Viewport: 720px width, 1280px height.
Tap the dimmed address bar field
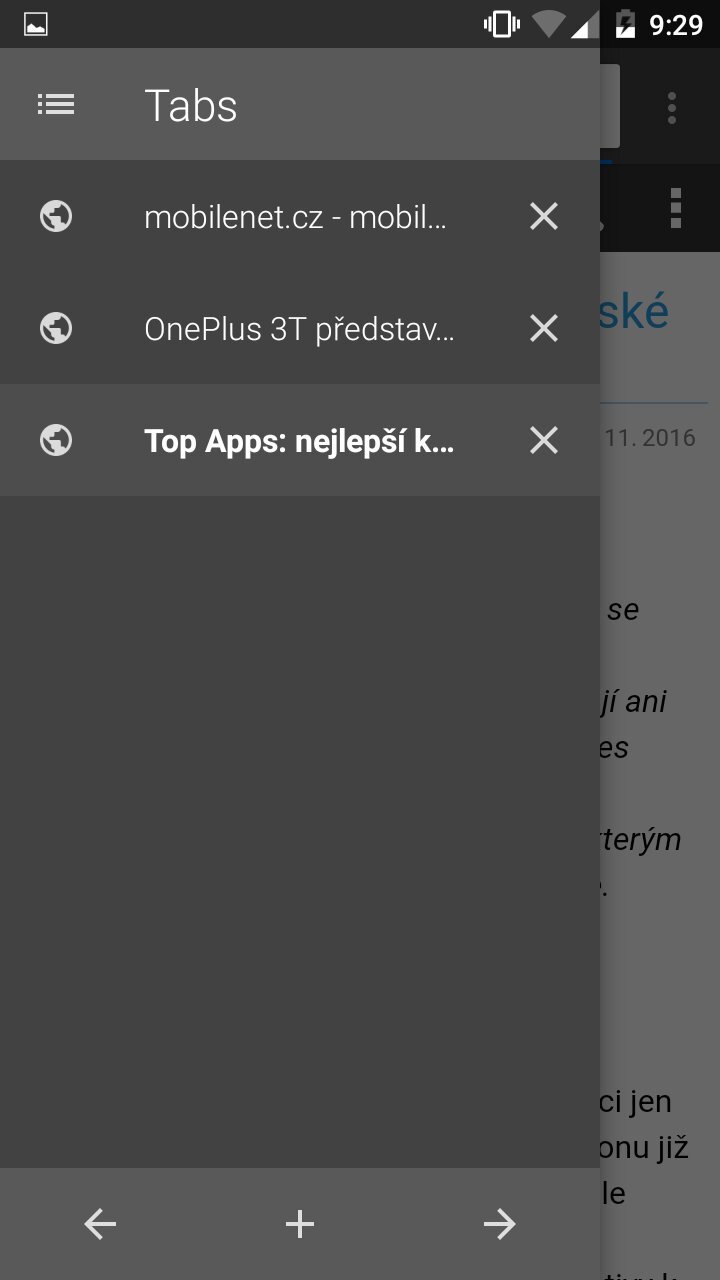(610, 106)
